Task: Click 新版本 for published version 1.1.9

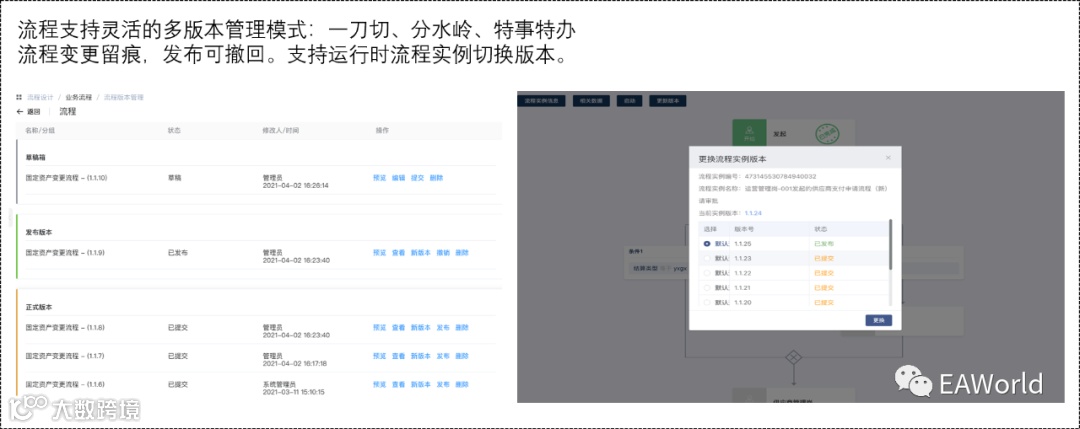Action: pyautogui.click(x=420, y=253)
